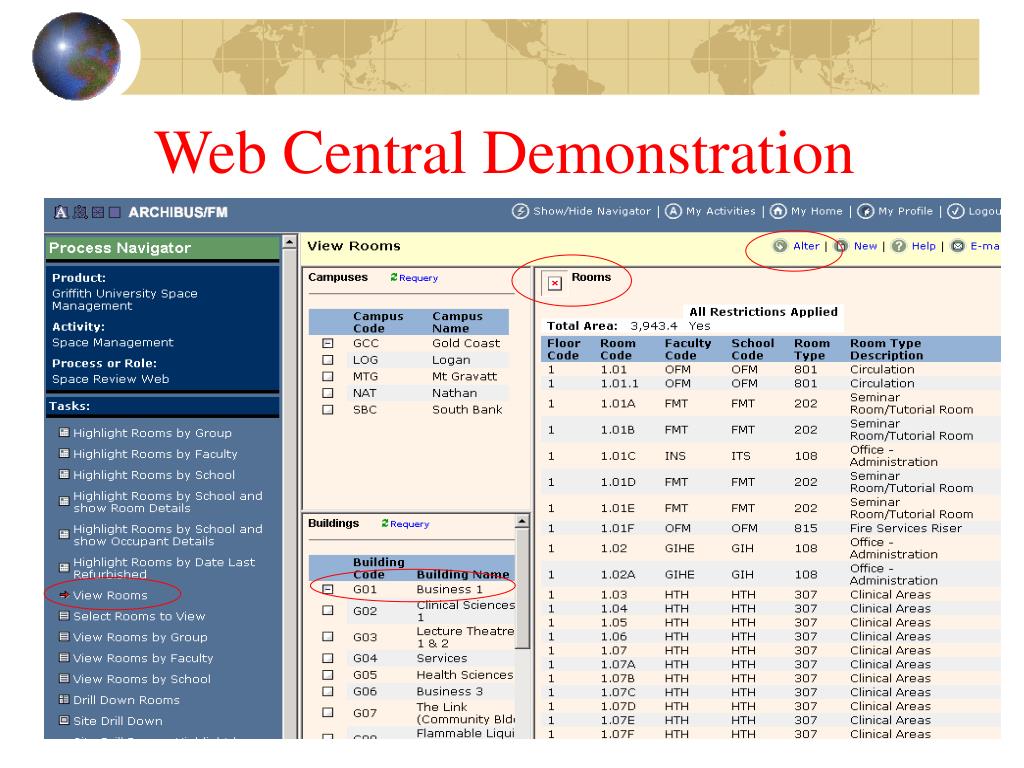Click the Buildings panel scroll up arrow
The image size is (1024, 768).
522,521
